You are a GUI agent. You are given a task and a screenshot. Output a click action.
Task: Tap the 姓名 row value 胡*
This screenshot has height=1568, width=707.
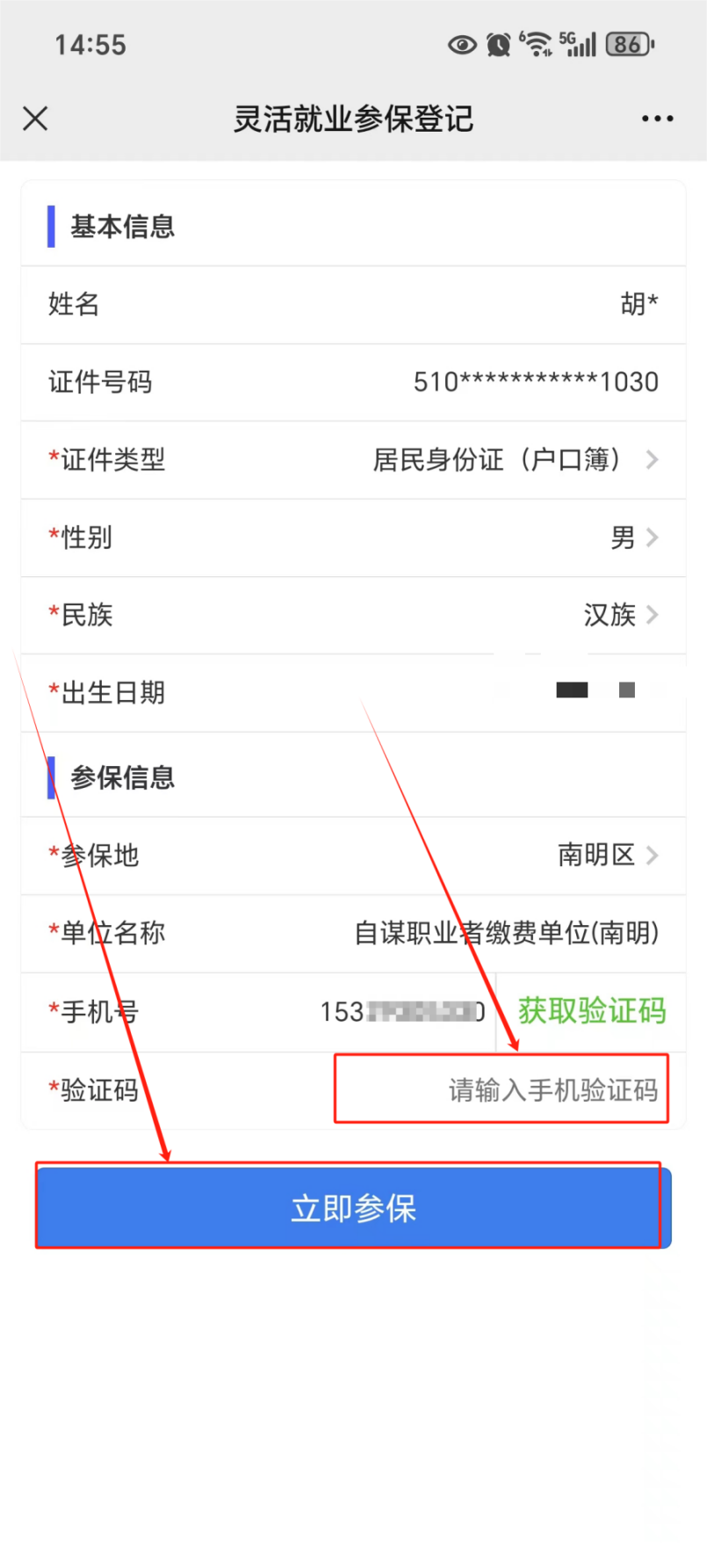(x=639, y=304)
